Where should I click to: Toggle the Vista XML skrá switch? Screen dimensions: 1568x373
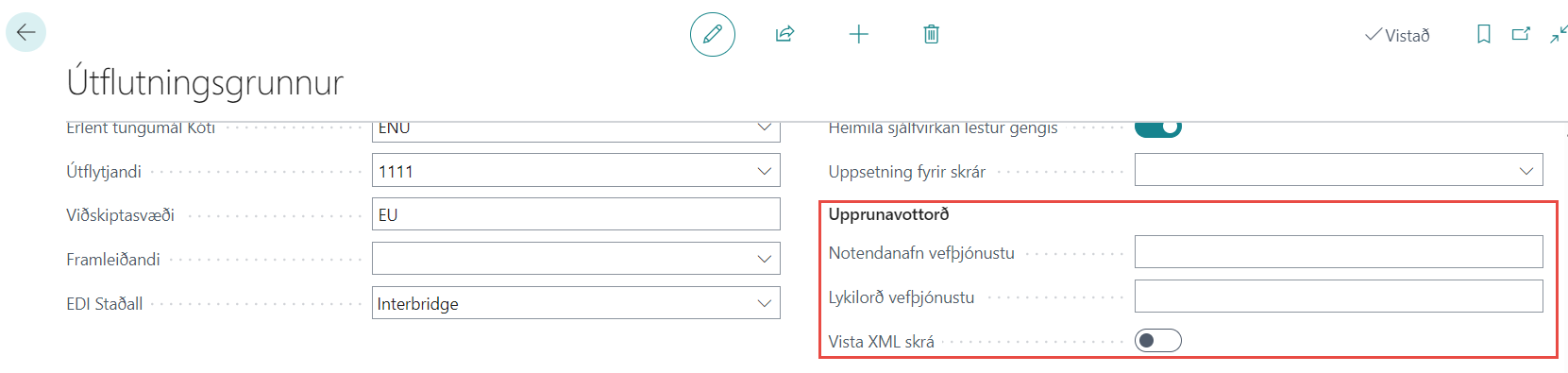click(1157, 341)
